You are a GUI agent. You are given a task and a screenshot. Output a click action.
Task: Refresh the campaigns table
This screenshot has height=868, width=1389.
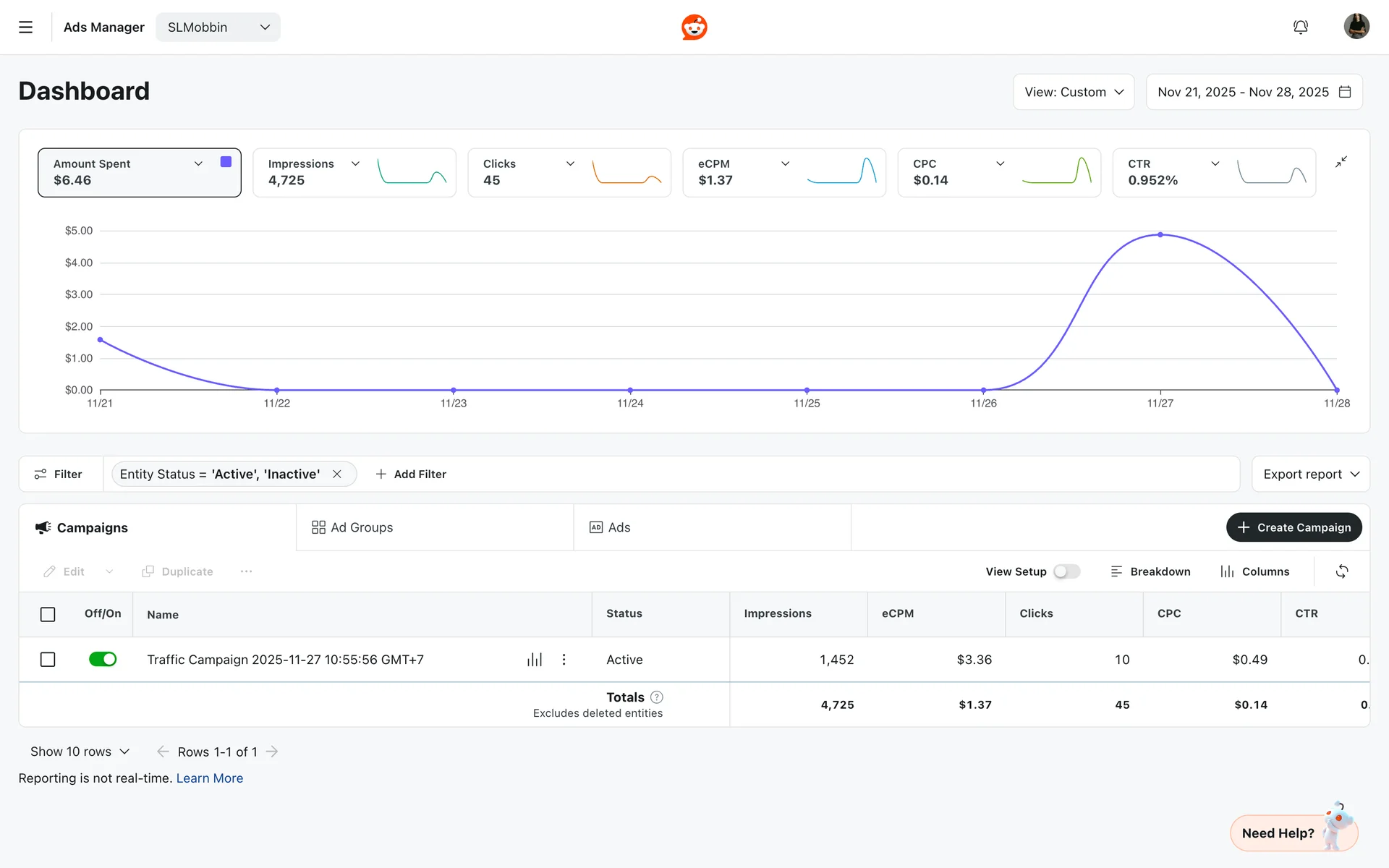1341,571
